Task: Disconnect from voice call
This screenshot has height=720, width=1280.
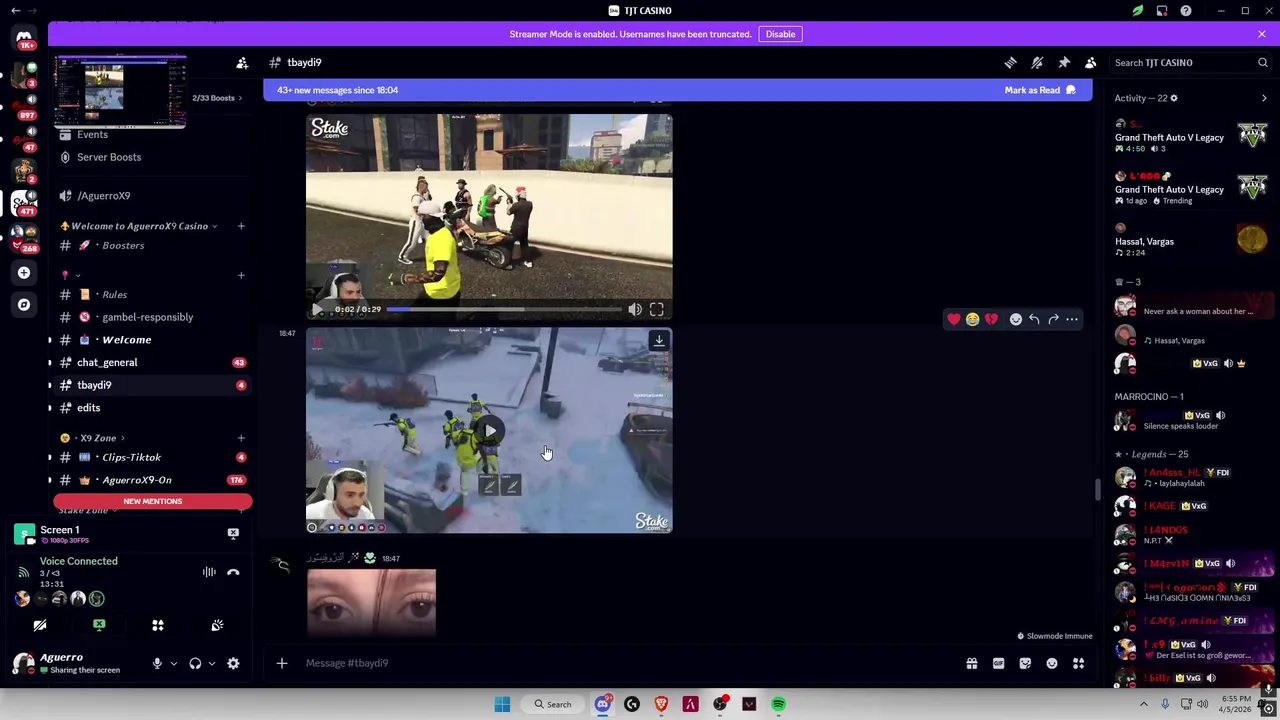Action: point(233,572)
